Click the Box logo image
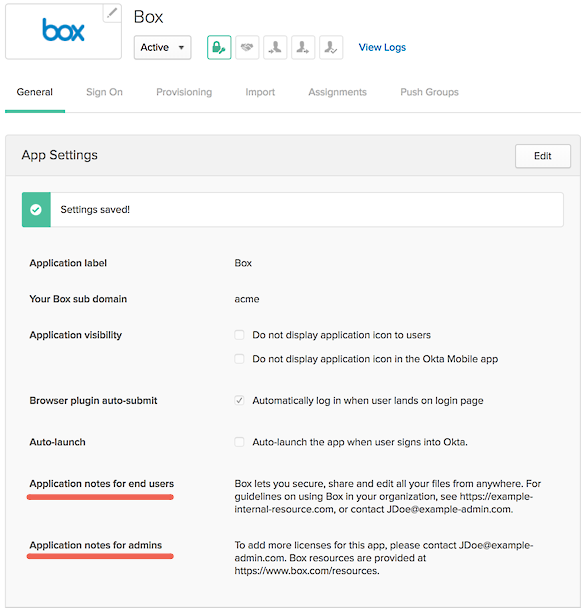Viewport: 581px width, 608px height. [x=63, y=30]
